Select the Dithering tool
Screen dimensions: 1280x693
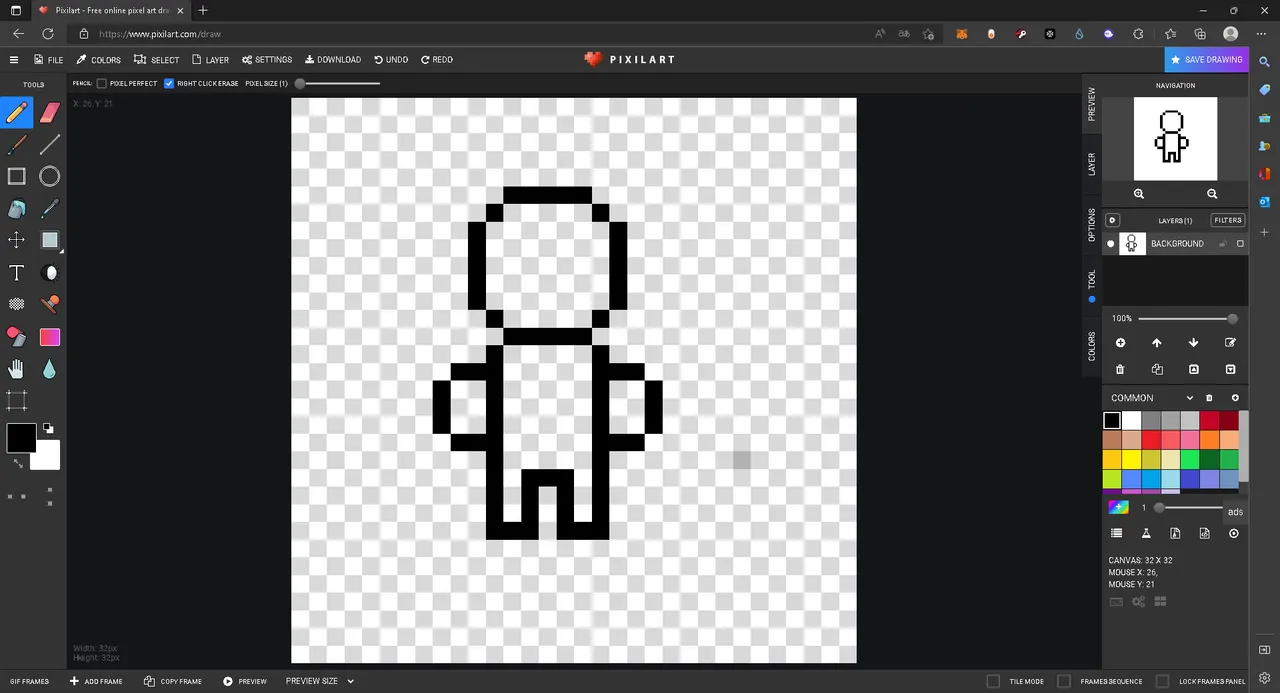17,304
